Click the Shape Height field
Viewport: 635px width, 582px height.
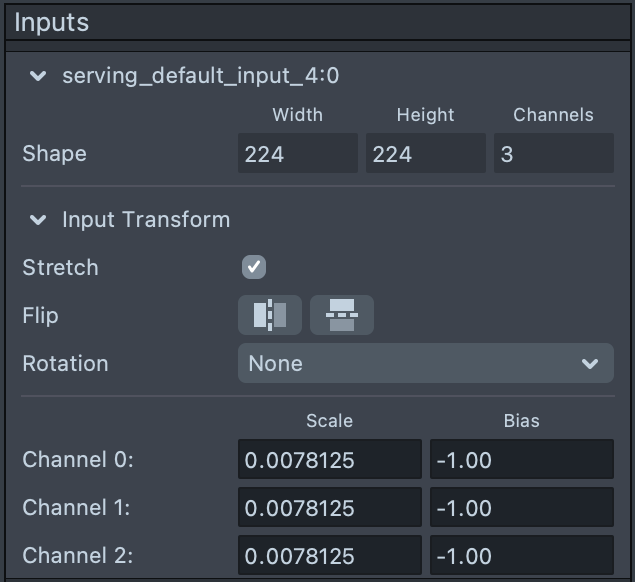coord(425,154)
